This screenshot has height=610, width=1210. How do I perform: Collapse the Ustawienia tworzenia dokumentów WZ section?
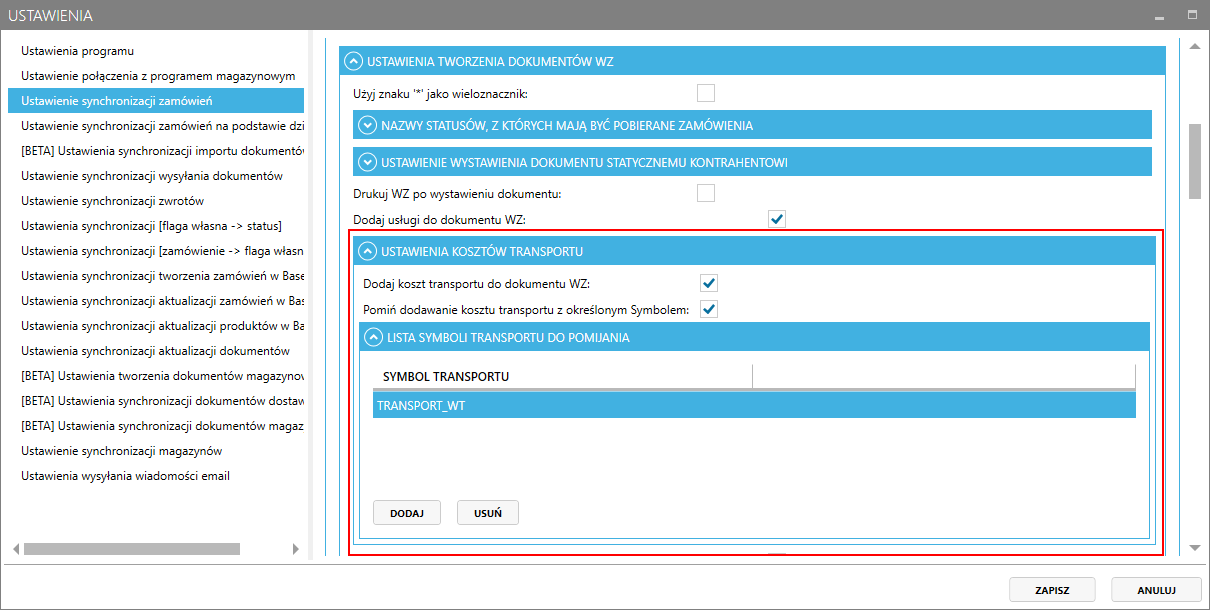pyautogui.click(x=353, y=61)
